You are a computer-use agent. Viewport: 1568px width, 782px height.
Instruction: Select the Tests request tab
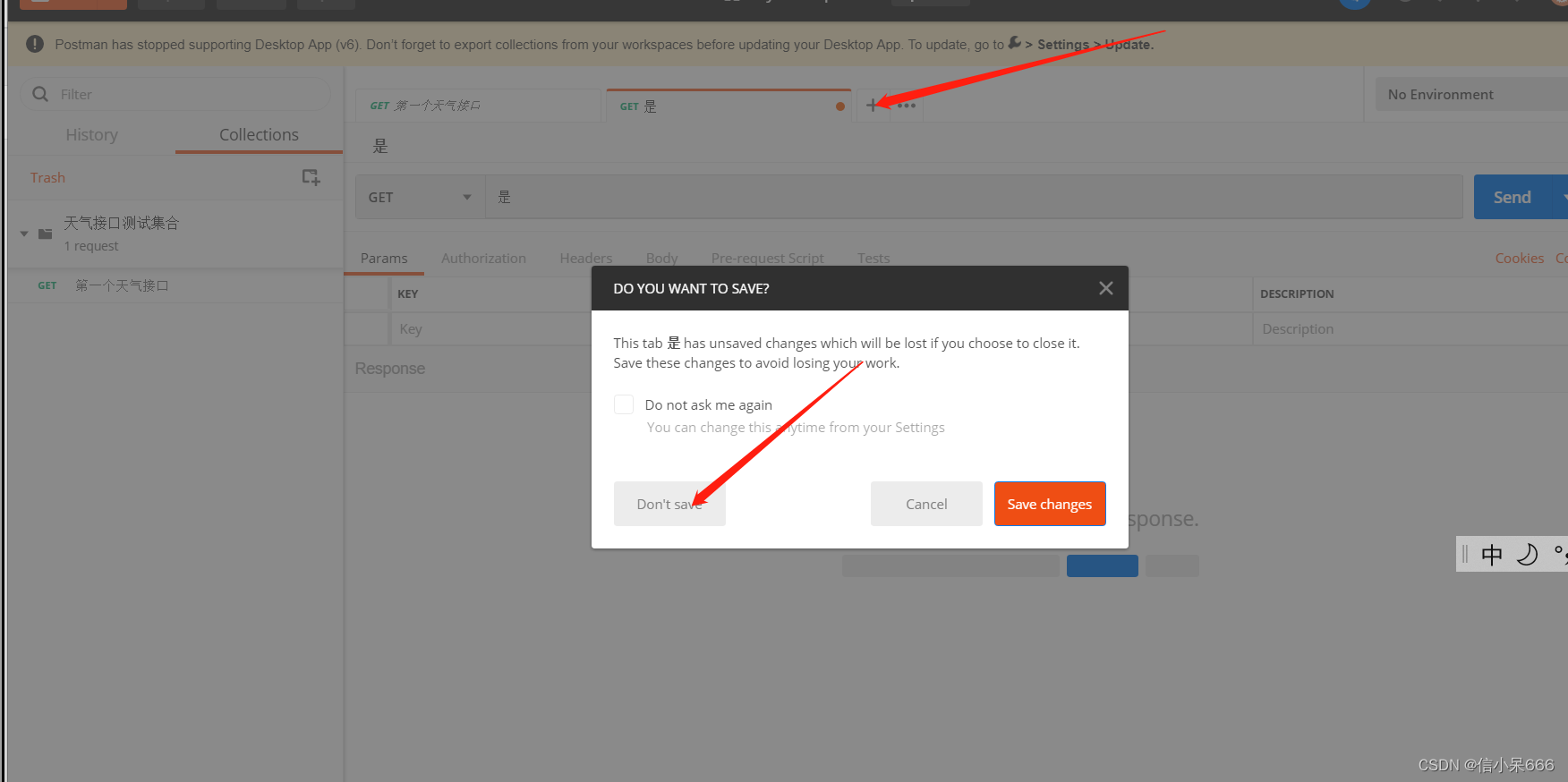(873, 258)
